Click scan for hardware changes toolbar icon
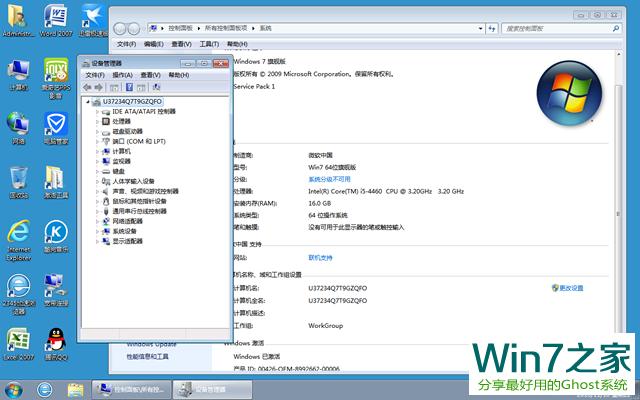The image size is (640, 400). (x=156, y=87)
